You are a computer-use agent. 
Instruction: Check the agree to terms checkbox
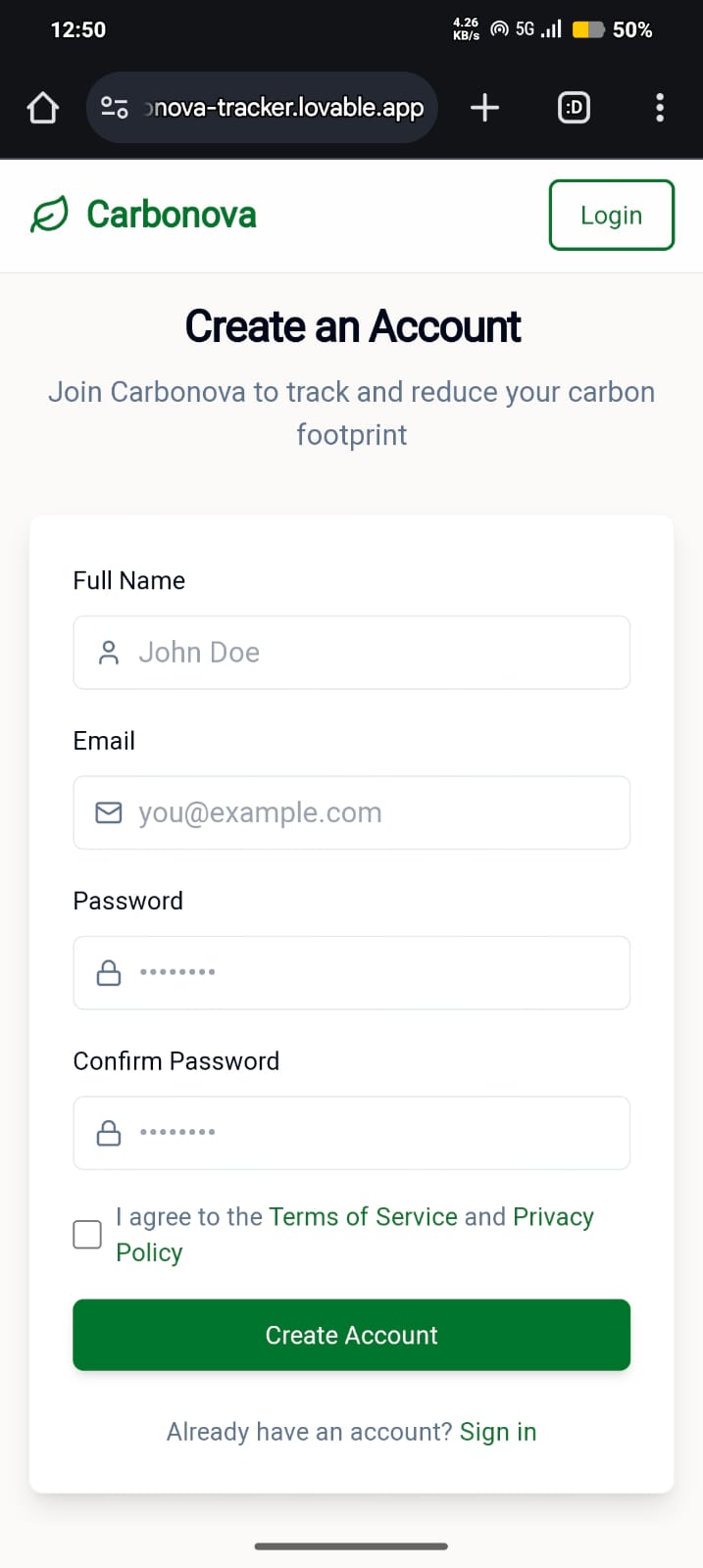87,1234
